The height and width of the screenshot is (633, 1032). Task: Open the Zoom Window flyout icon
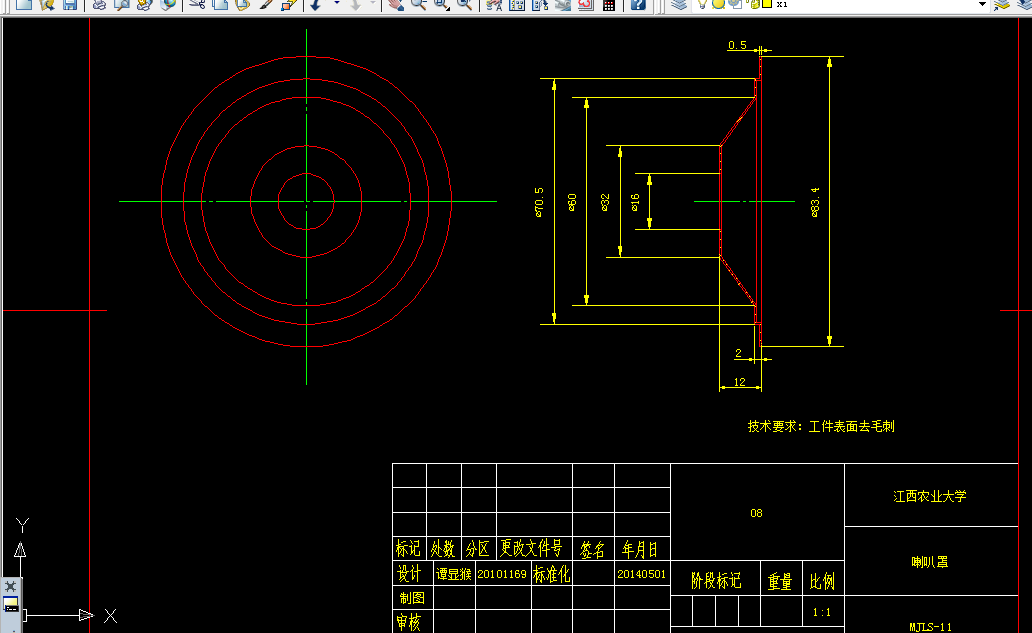point(441,5)
